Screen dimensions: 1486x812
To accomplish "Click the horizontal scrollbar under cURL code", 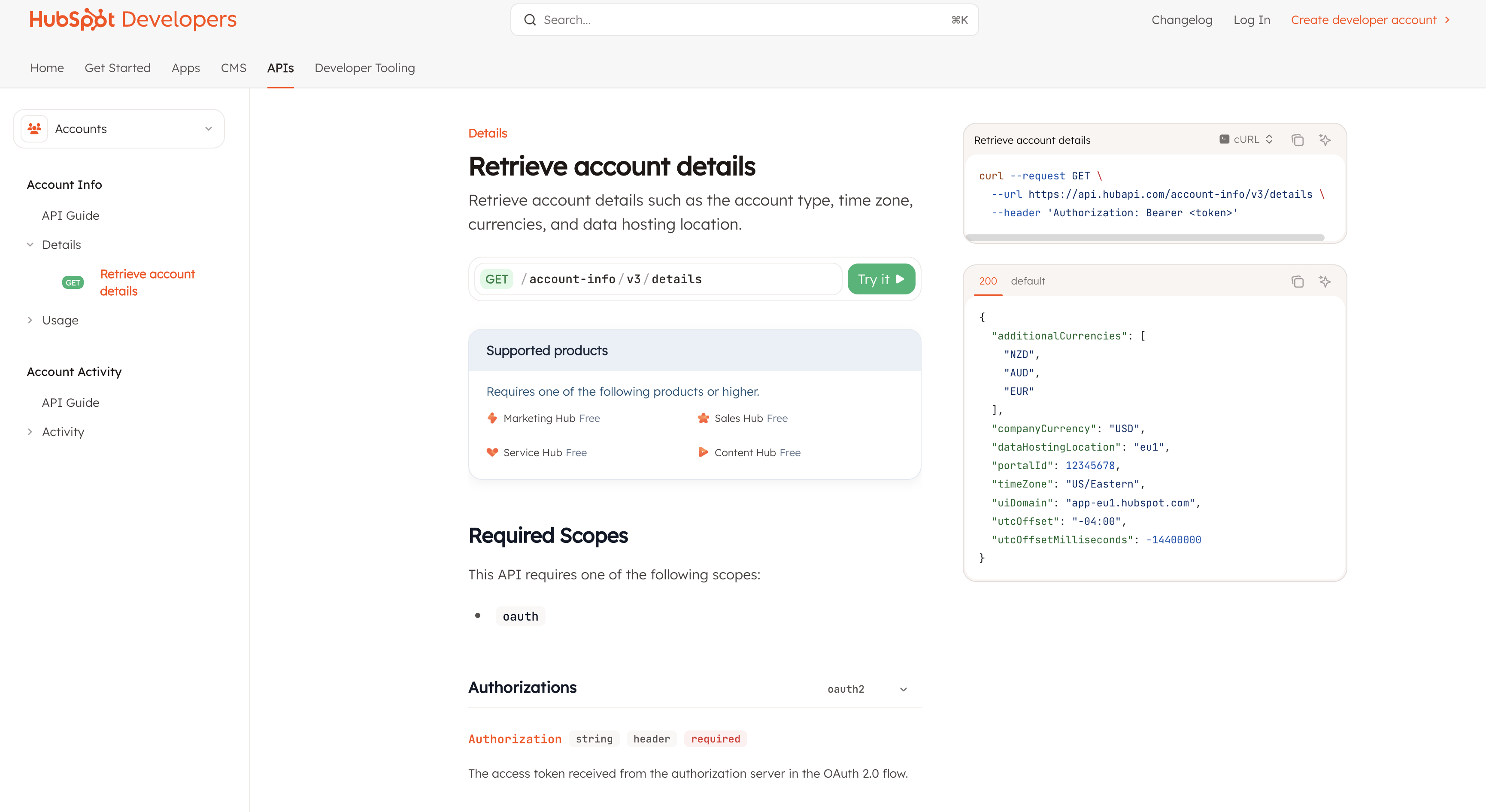I will click(x=1144, y=238).
